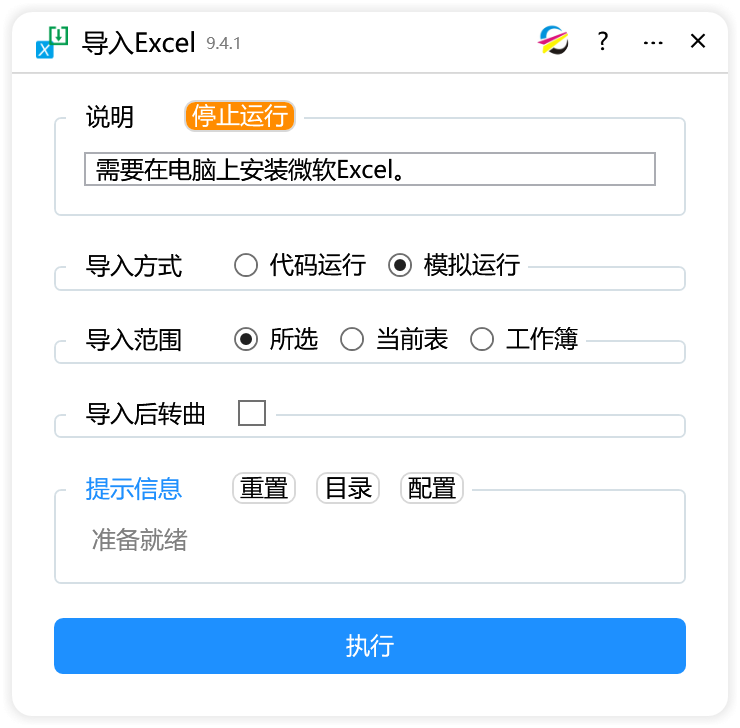Close the 导入Excel dialog window
Viewport: 740px width, 728px height.
point(698,41)
